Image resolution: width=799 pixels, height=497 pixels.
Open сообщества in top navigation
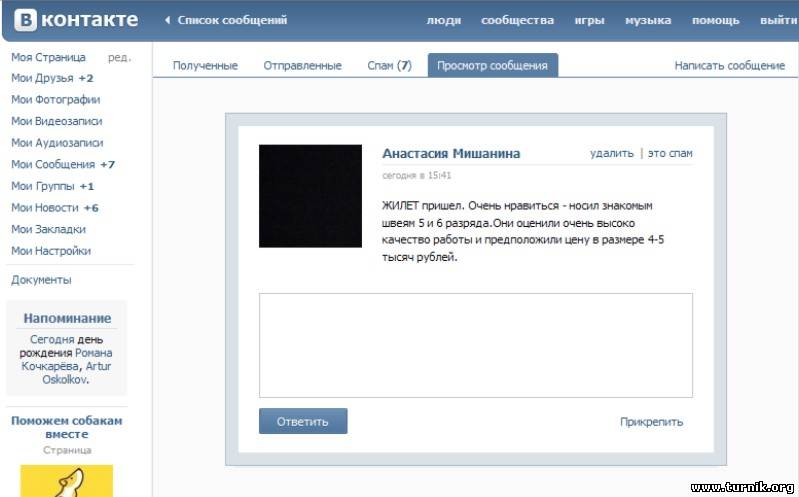(517, 21)
